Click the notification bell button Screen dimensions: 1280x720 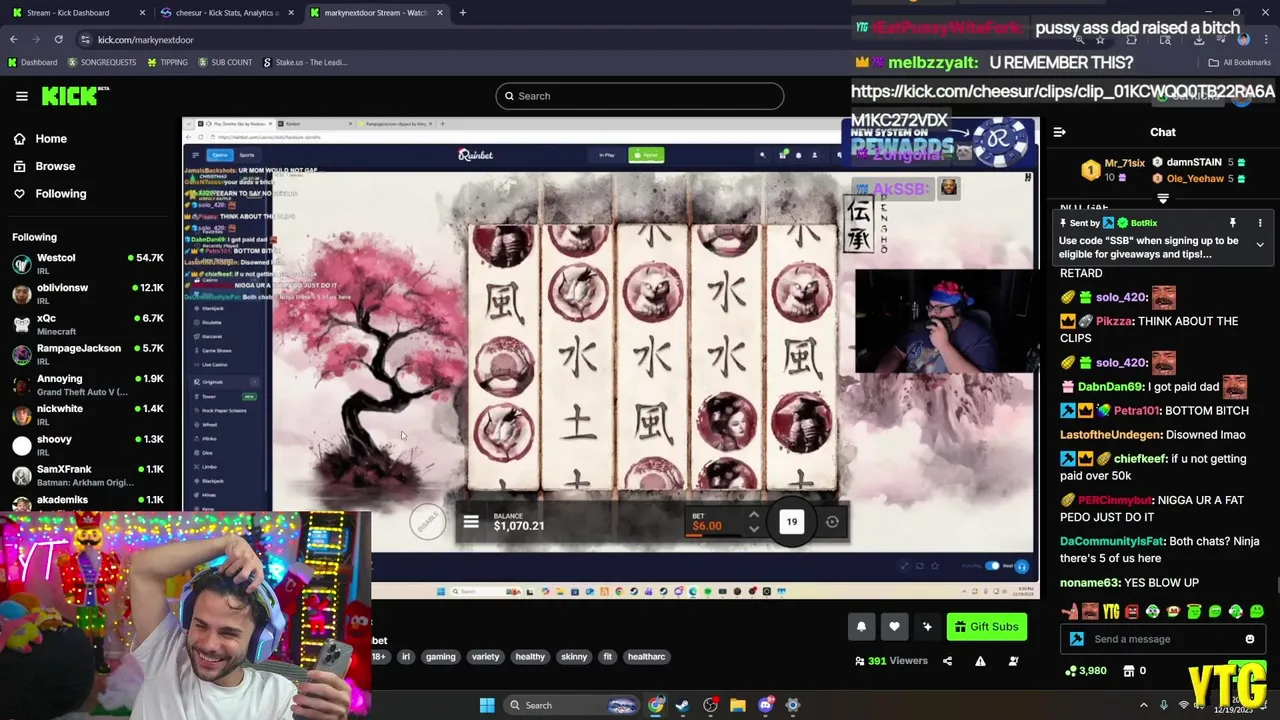(x=861, y=627)
